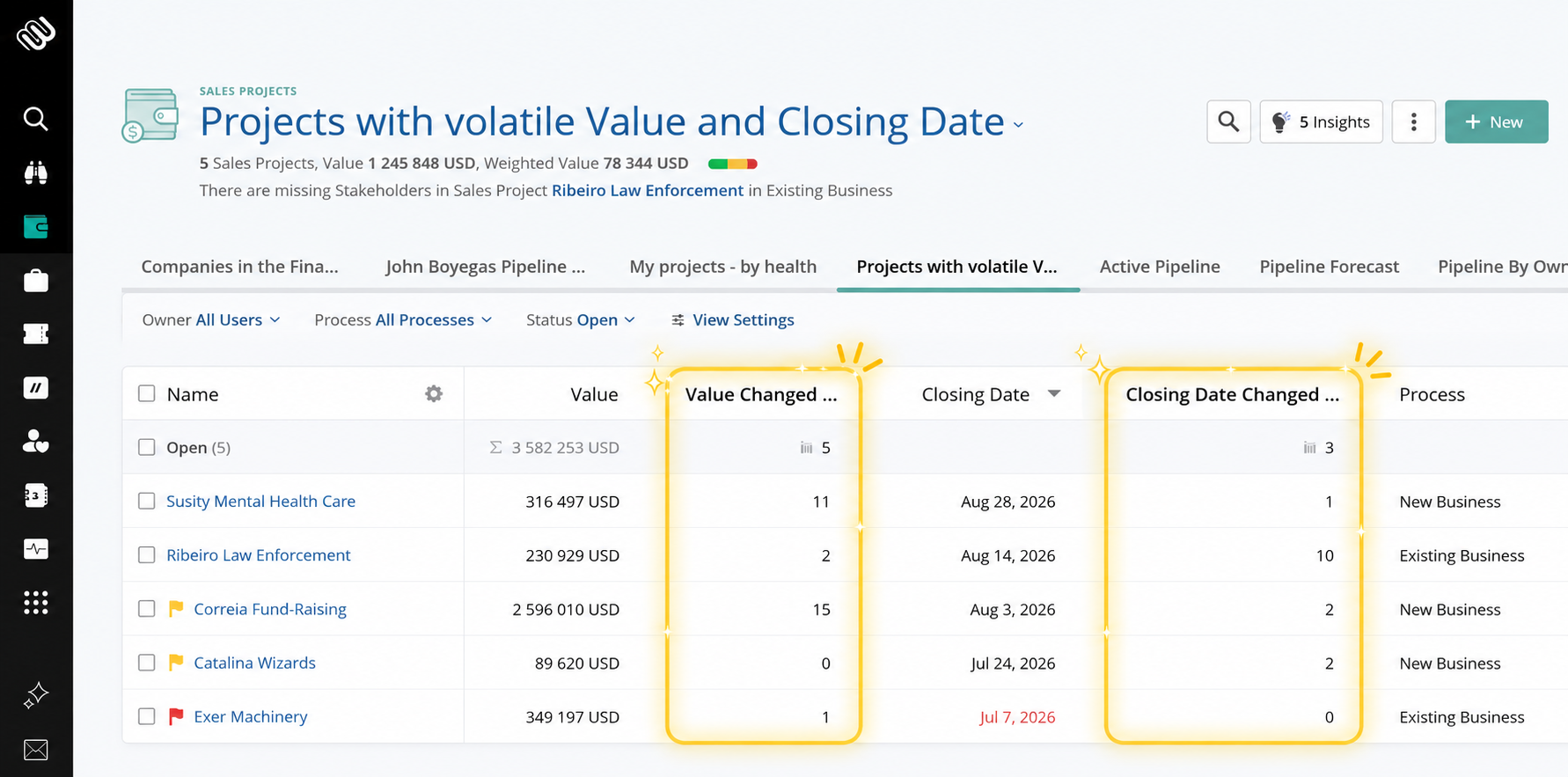The image size is (1568, 777).
Task: Select Projects with volatile V... tab
Action: (x=957, y=267)
